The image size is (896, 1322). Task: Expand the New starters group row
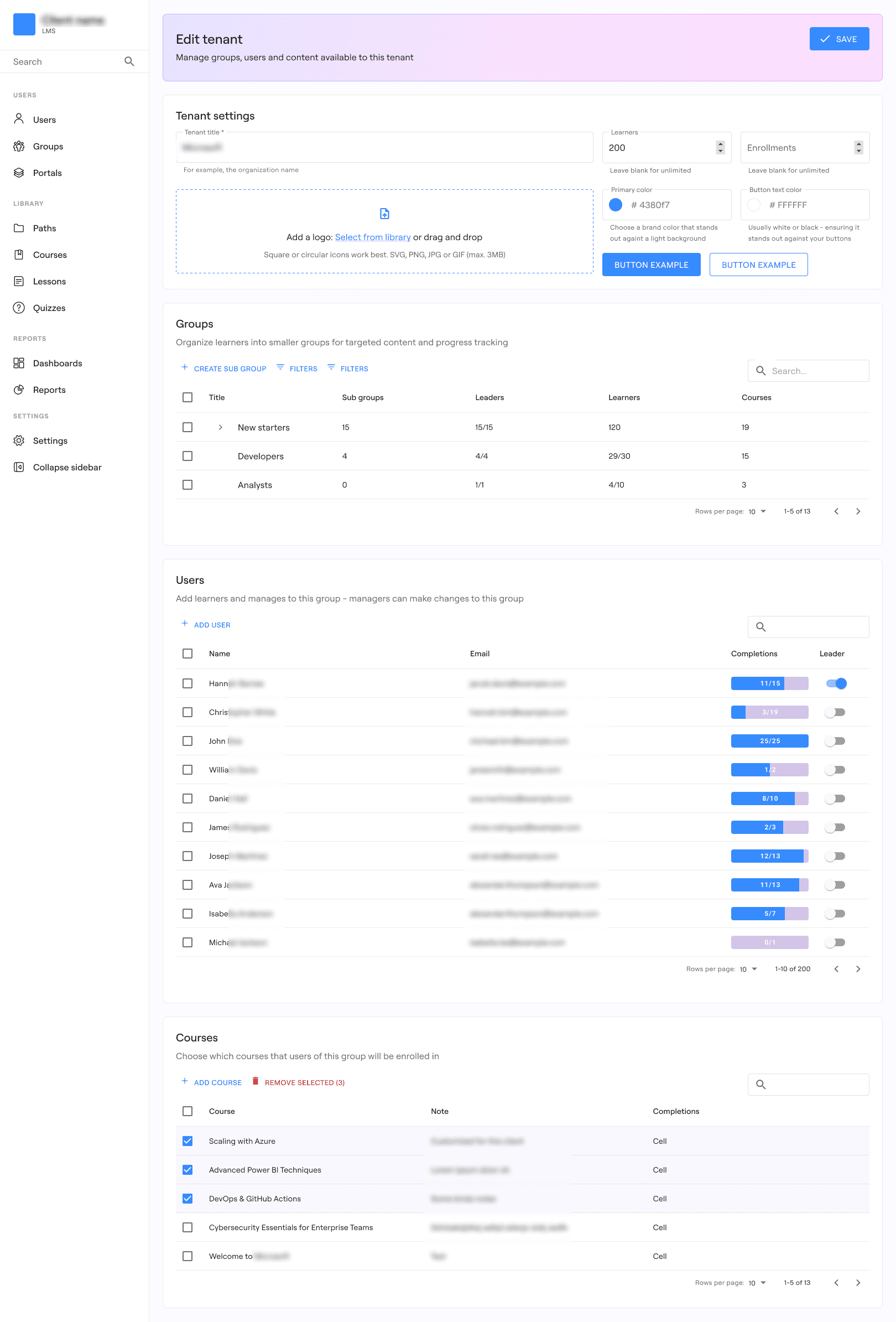pos(221,427)
